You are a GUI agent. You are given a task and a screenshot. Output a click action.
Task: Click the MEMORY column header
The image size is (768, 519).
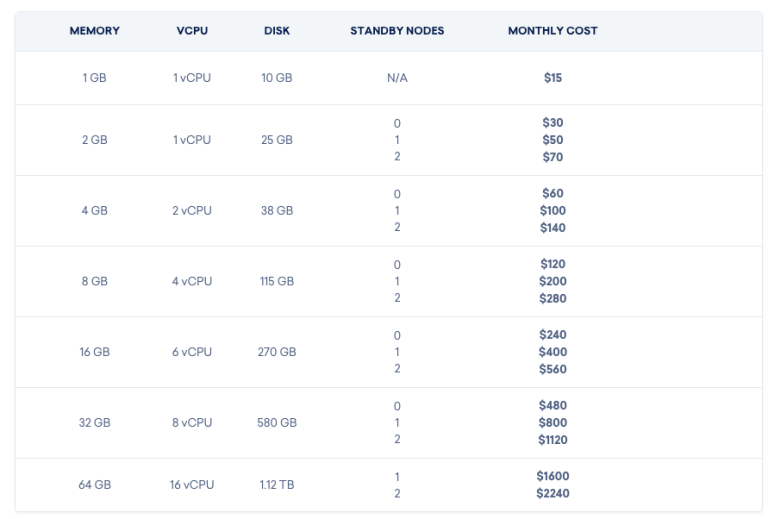point(95,31)
